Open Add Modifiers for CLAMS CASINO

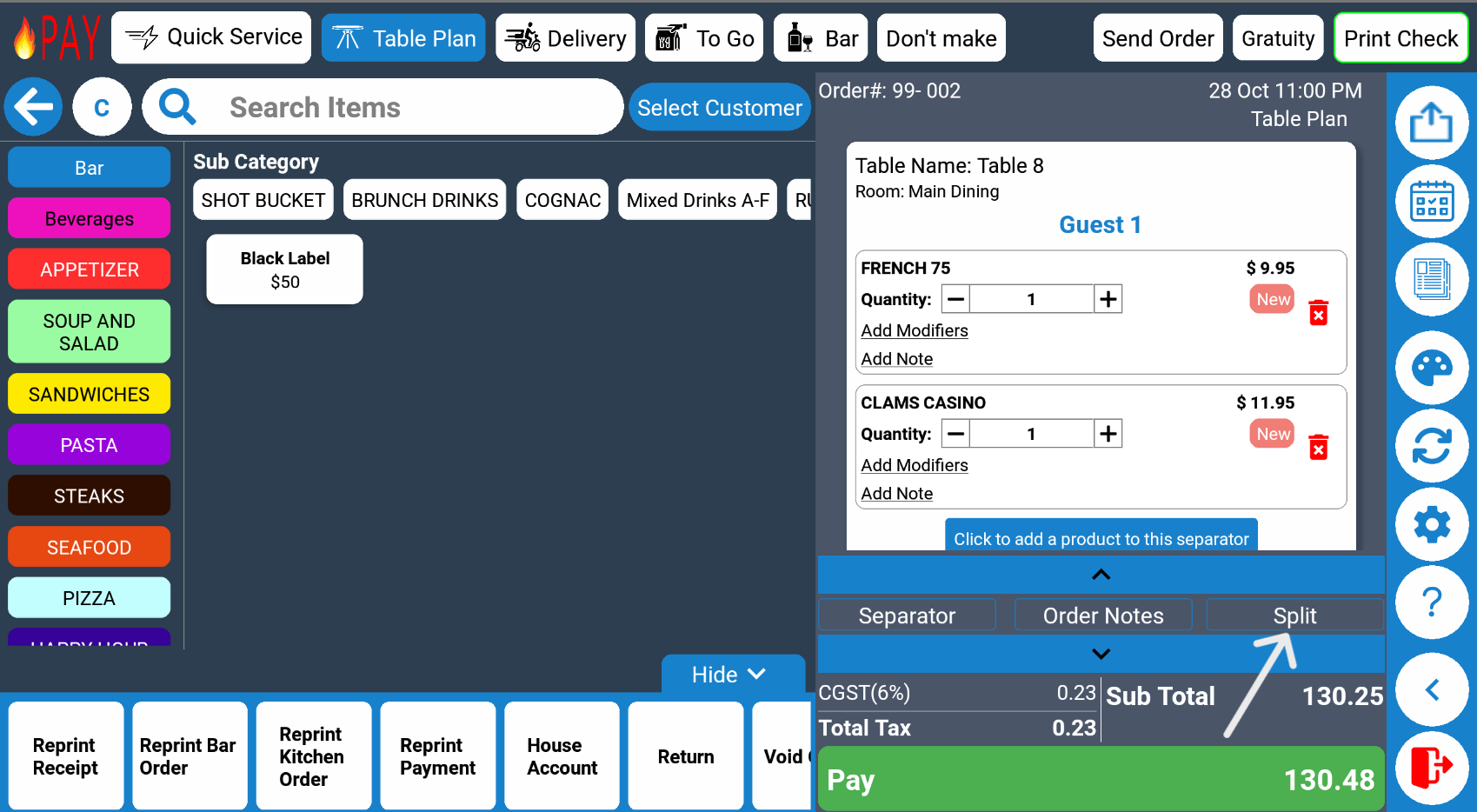[914, 465]
